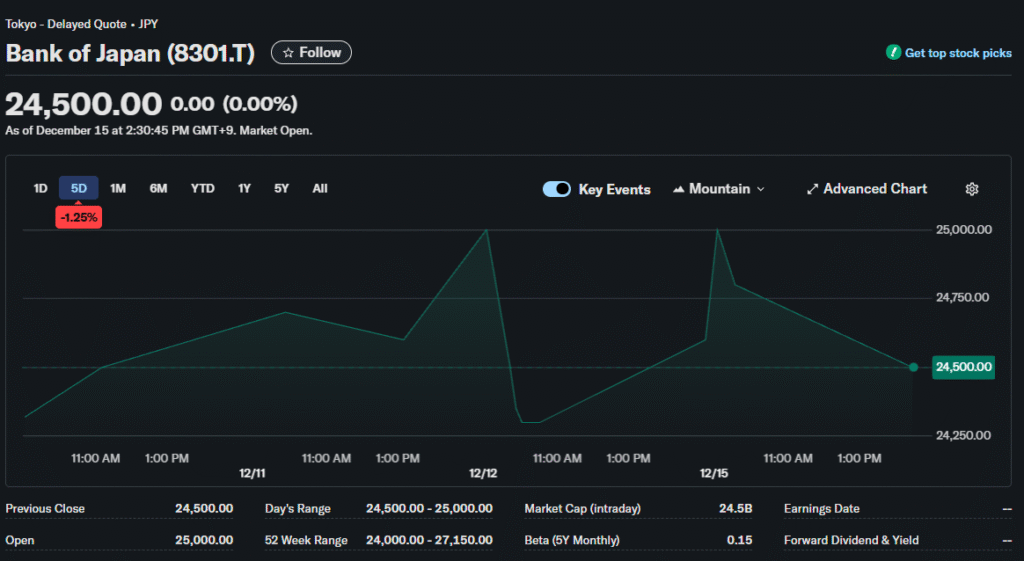The image size is (1024, 561).
Task: Select the 5Y time range
Action: coord(281,188)
